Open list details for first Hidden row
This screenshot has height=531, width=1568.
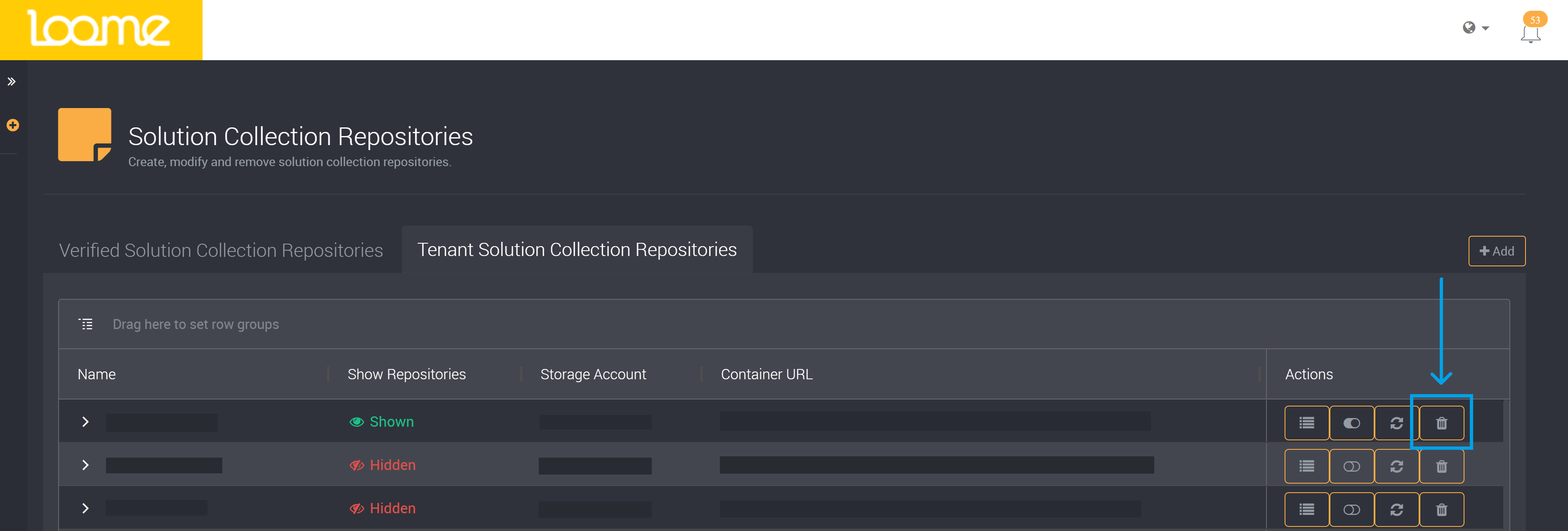1306,466
